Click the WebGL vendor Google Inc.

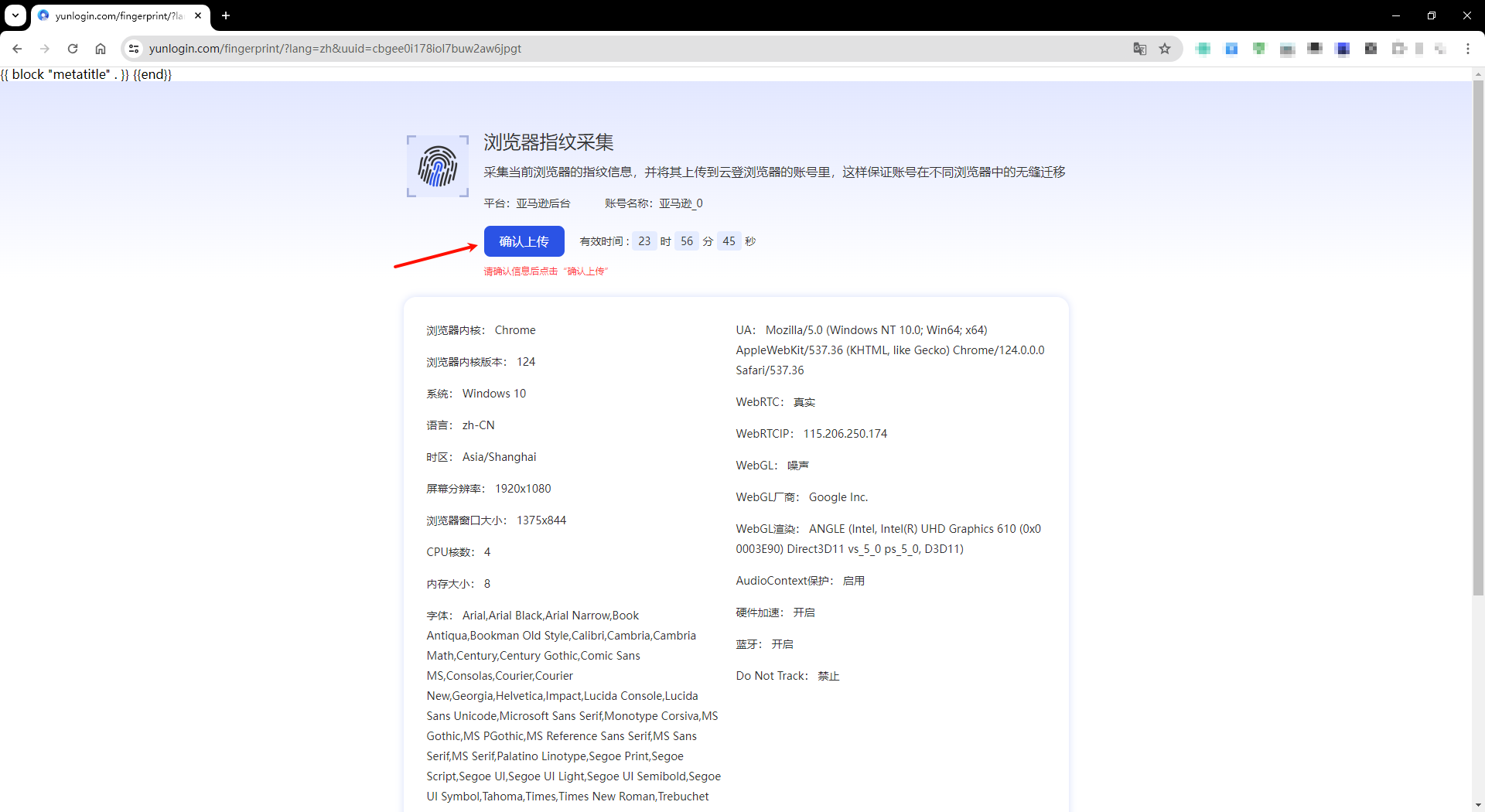(x=838, y=497)
